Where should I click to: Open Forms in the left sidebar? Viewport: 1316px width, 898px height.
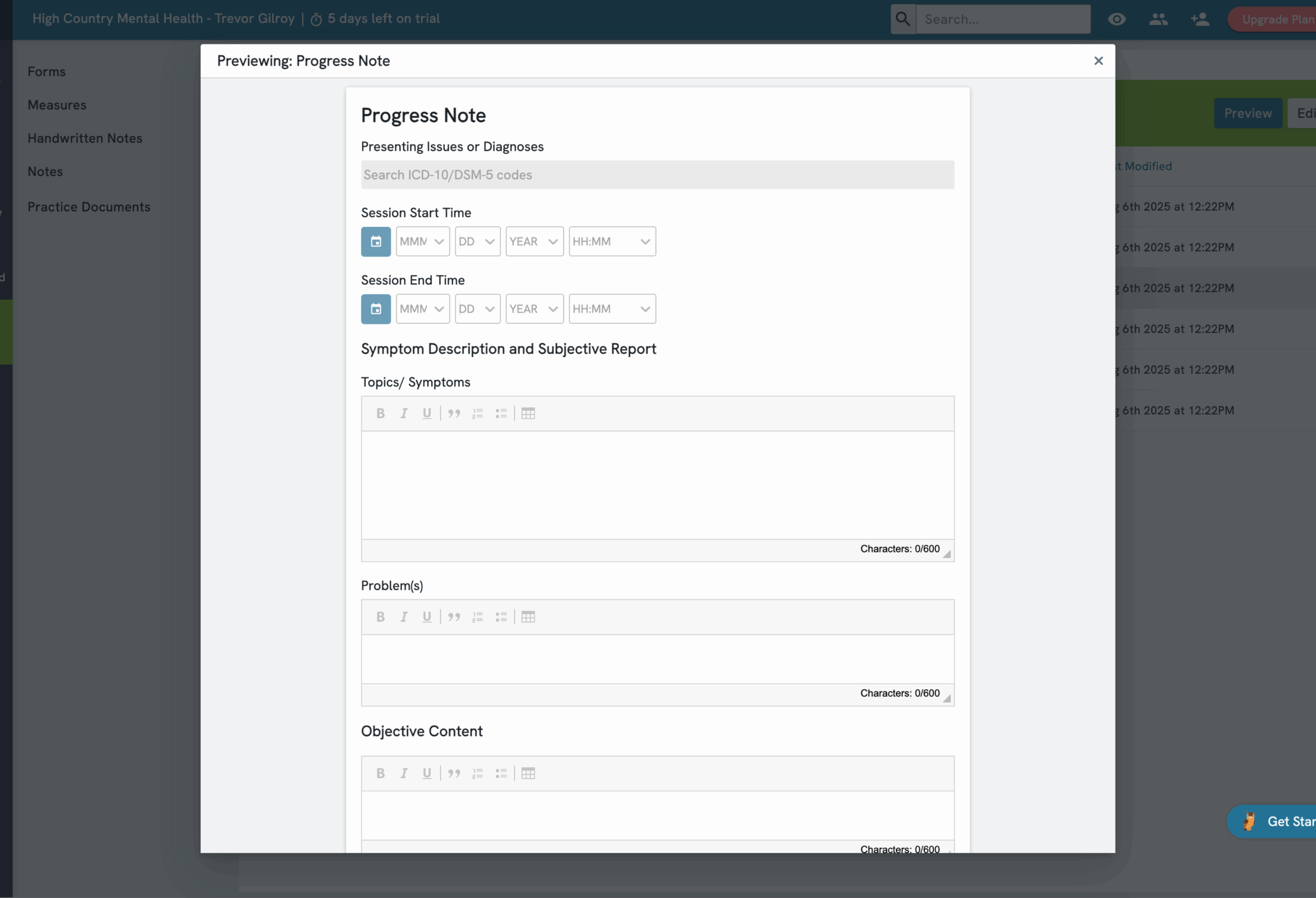[46, 72]
